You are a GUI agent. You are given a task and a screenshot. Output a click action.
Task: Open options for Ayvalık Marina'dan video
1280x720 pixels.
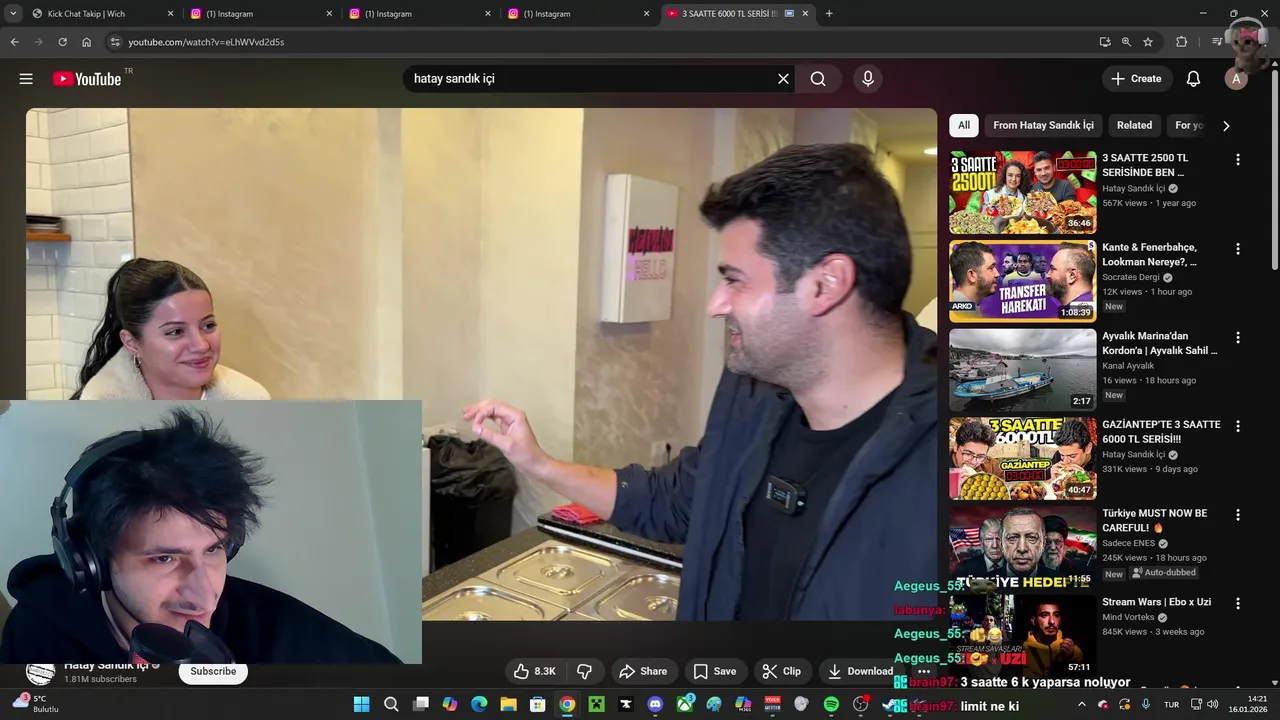click(1238, 338)
